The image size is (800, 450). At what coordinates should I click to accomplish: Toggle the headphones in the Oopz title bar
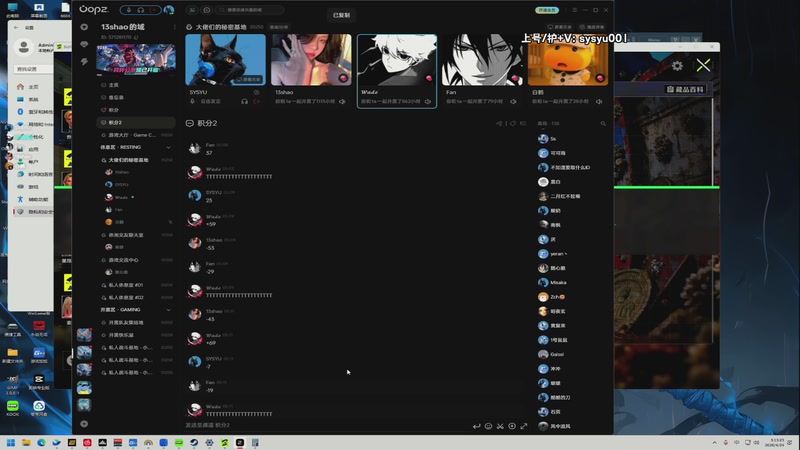click(140, 10)
